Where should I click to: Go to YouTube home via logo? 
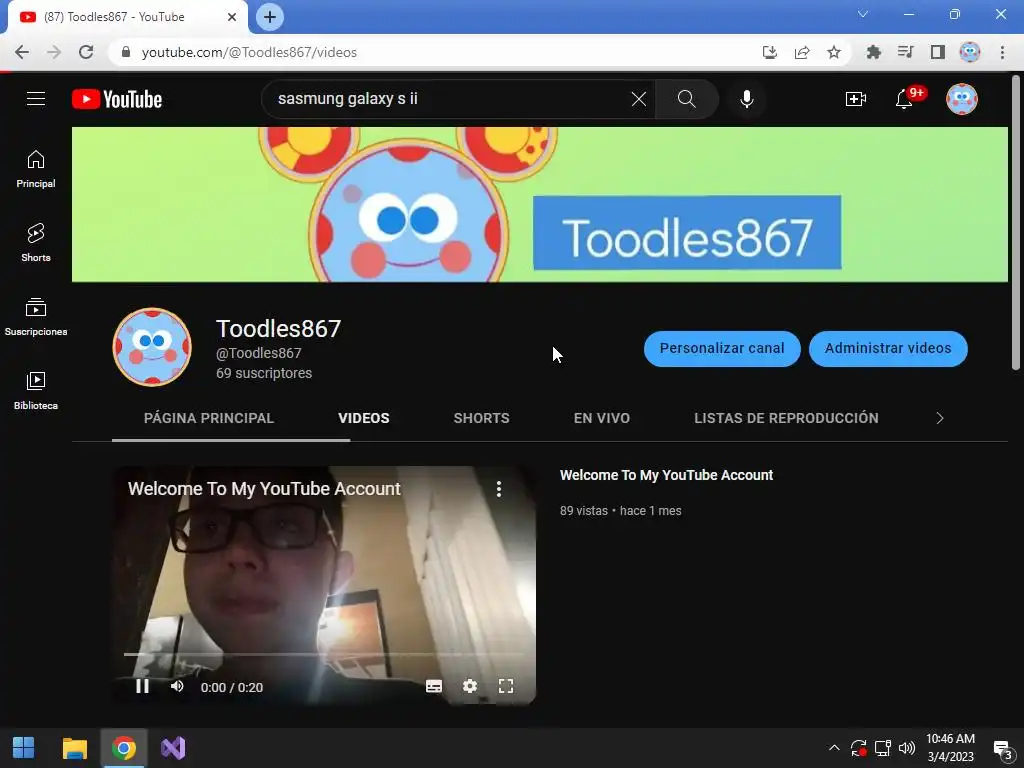click(x=117, y=99)
